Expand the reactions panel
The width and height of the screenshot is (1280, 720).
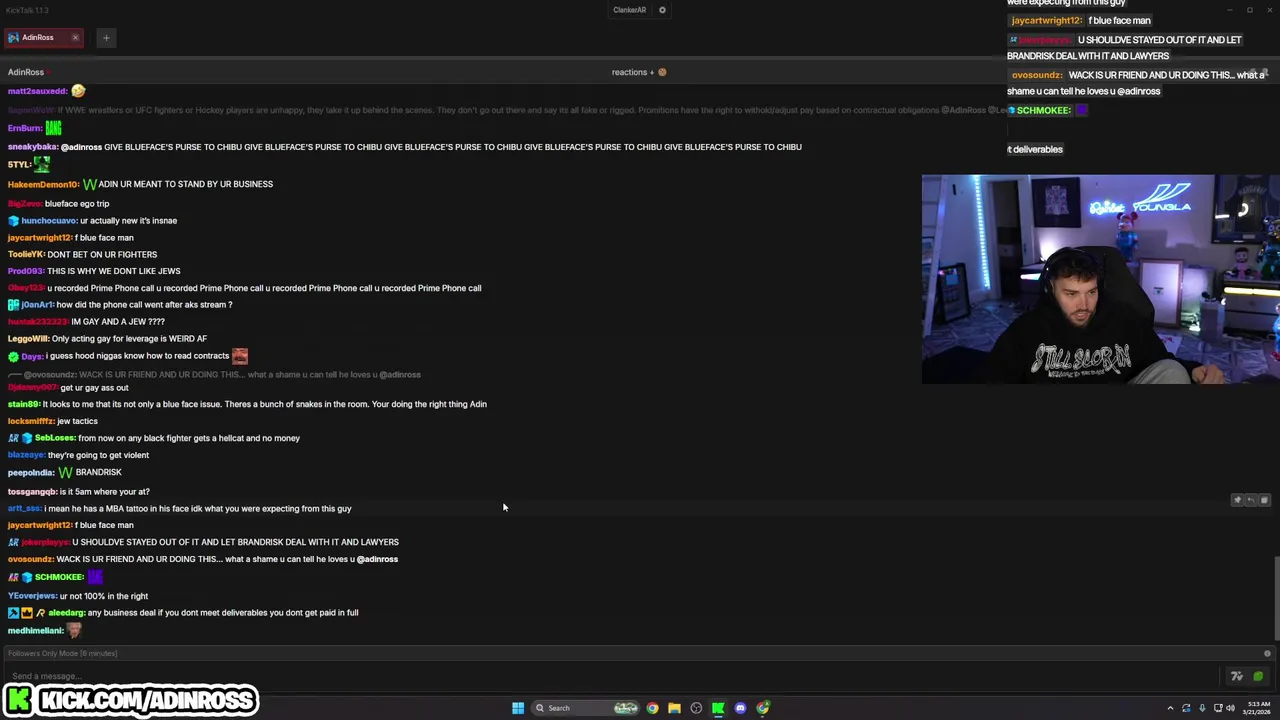pos(633,72)
